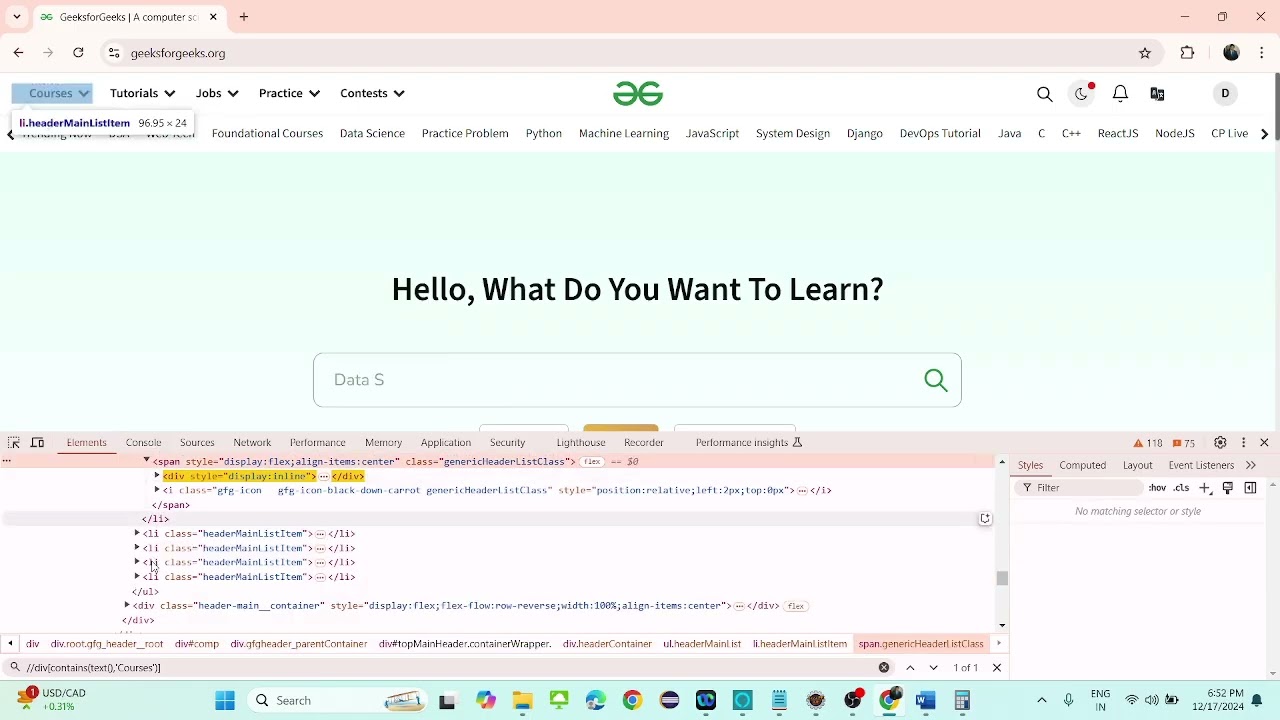Open the Event Listeners tab
The width and height of the screenshot is (1280, 720).
(x=1201, y=465)
